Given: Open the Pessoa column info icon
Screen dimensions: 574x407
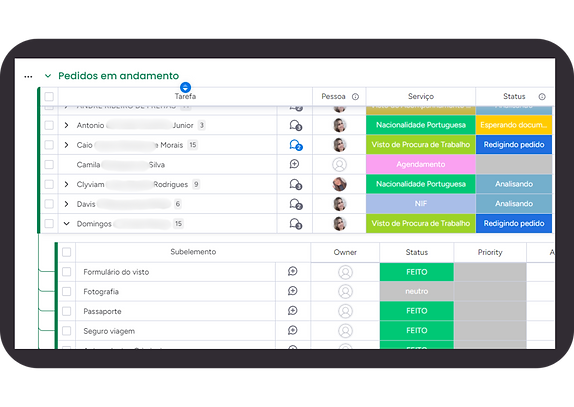Looking at the screenshot, I should [x=355, y=97].
